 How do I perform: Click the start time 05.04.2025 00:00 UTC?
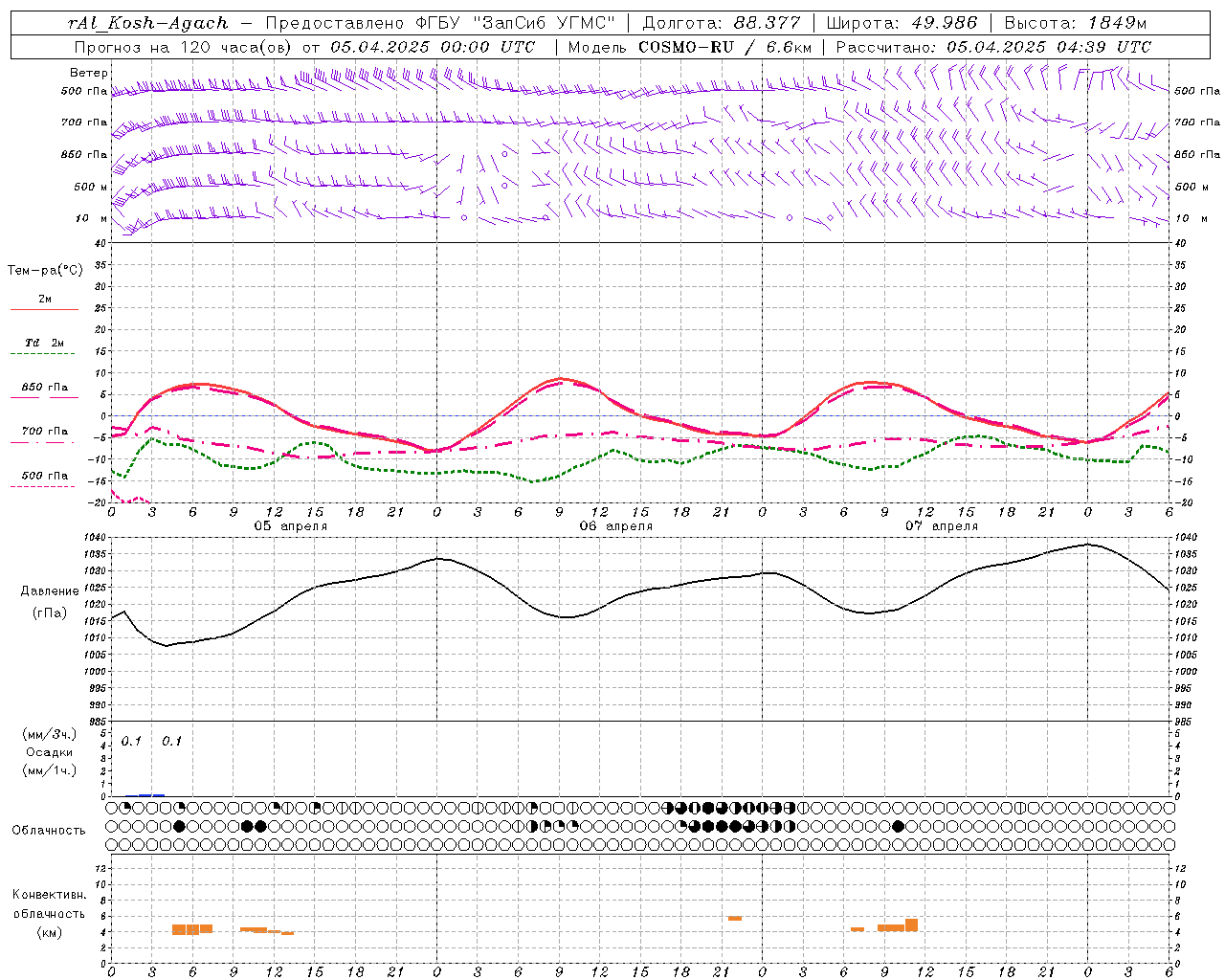(433, 47)
